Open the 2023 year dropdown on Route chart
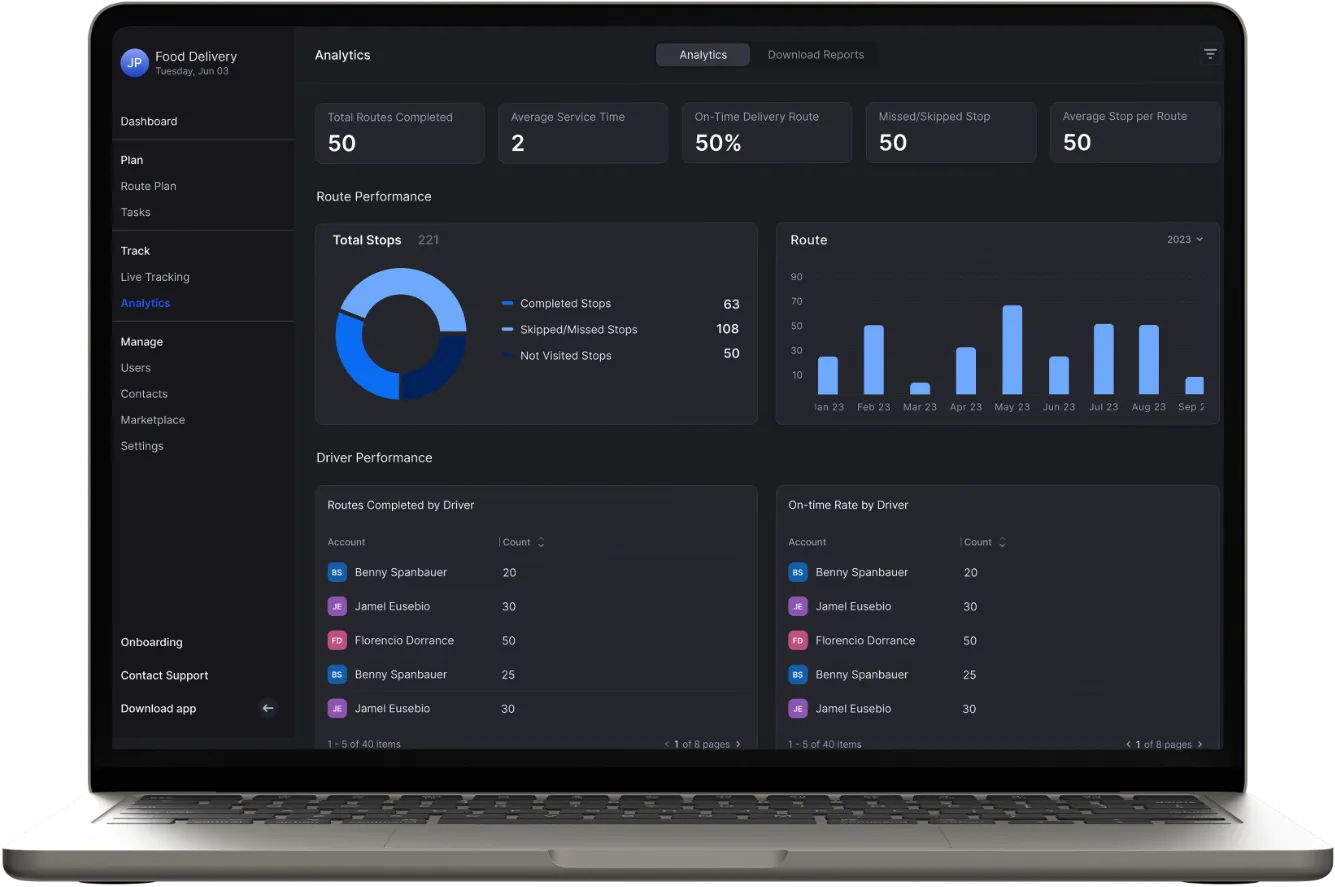Image resolution: width=1335 pixels, height=887 pixels. (1185, 240)
